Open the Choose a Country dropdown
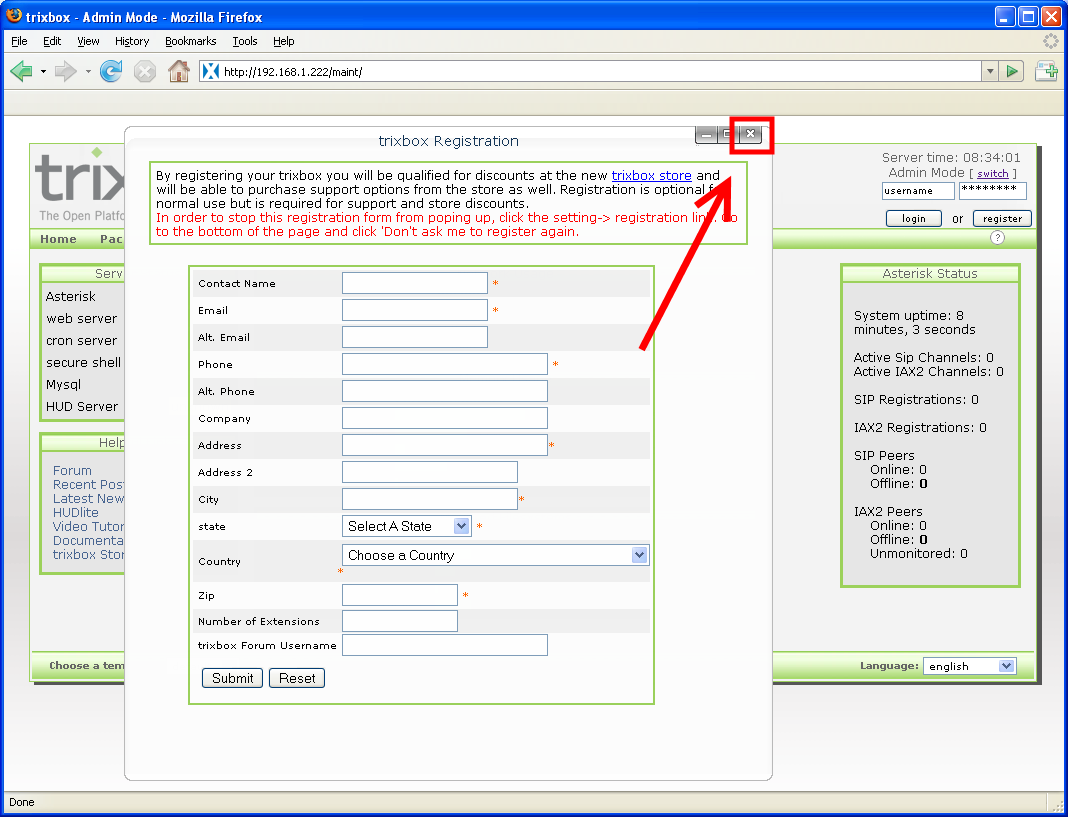The width and height of the screenshot is (1068, 817). [x=496, y=555]
